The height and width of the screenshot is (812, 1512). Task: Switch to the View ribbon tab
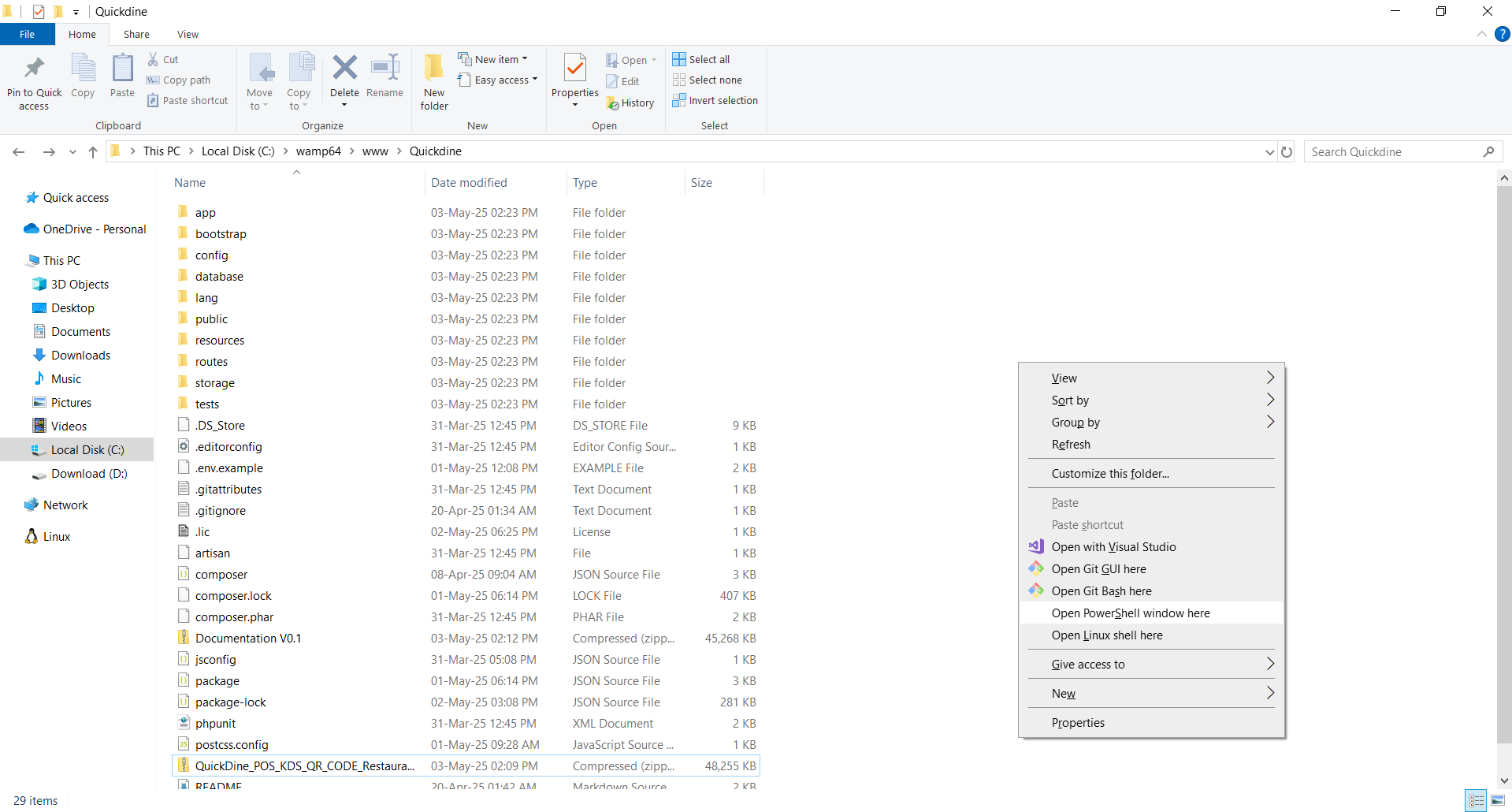pyautogui.click(x=188, y=34)
